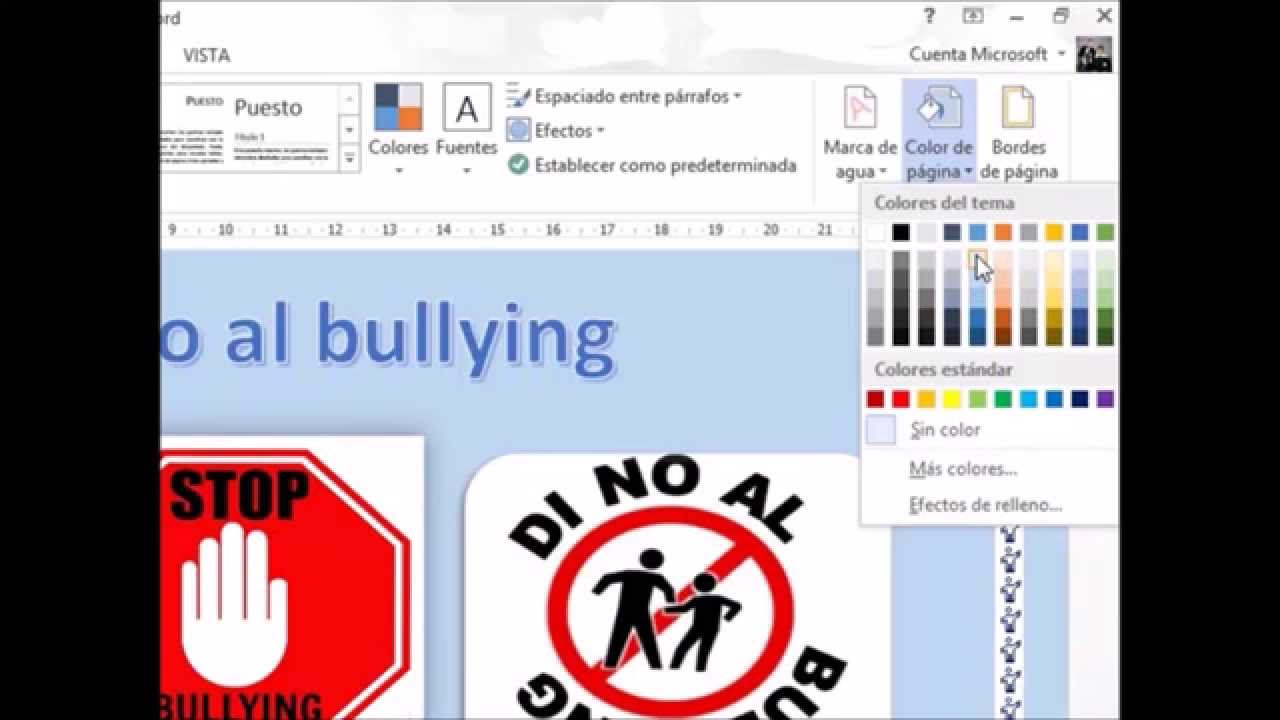
Task: Select the STOP bullying sign image
Action: click(x=290, y=577)
